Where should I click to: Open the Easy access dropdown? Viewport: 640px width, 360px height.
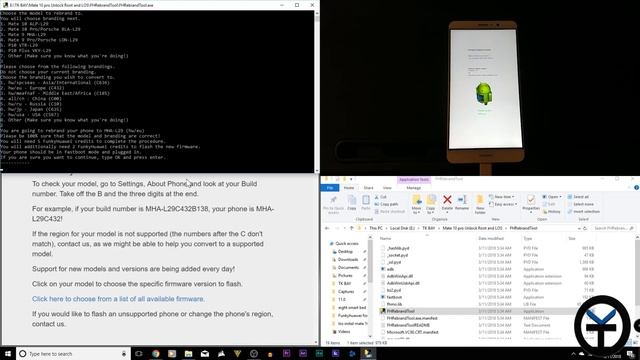[503, 204]
